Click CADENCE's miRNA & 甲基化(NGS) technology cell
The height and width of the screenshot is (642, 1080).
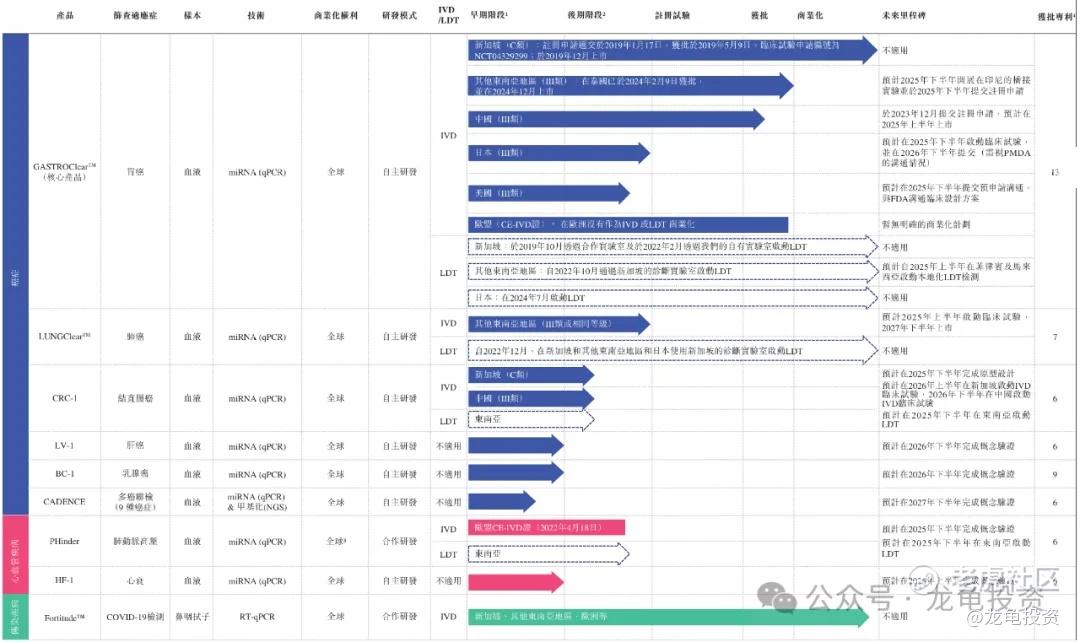(x=257, y=501)
